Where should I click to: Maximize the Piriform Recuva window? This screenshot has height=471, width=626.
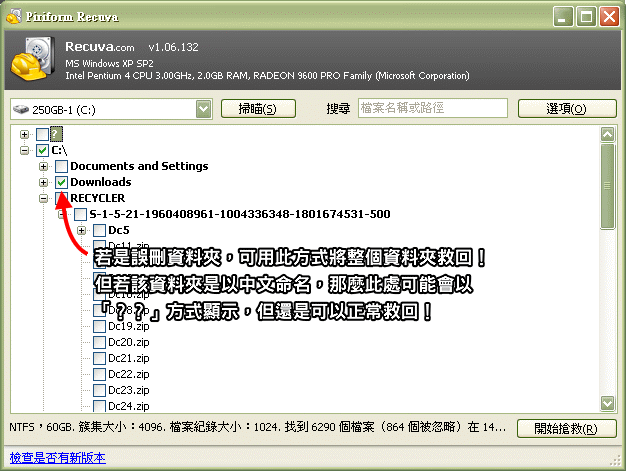point(586,17)
